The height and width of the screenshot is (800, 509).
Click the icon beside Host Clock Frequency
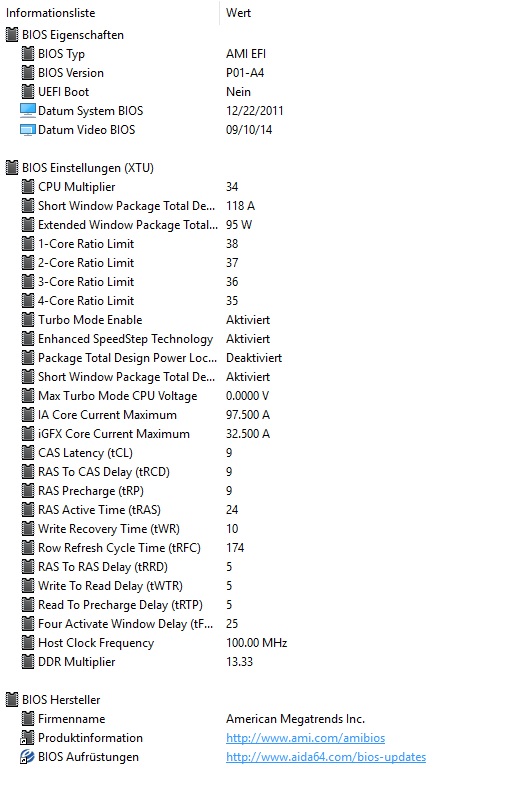[x=28, y=642]
